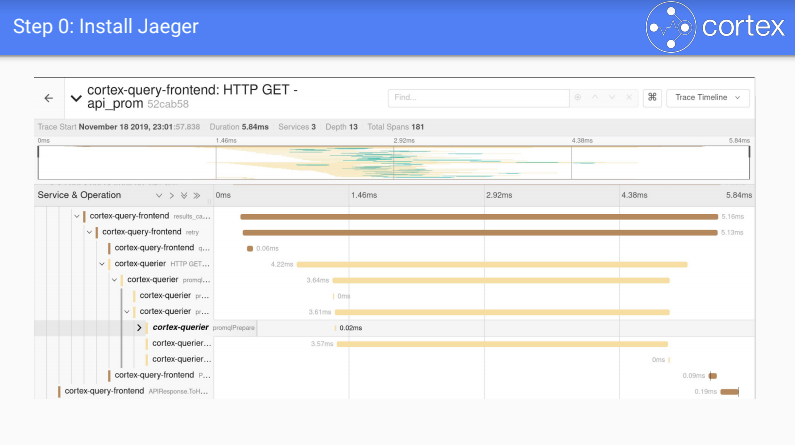Expand one level down-chevron in Service & Operation header
The height and width of the screenshot is (445, 795).
(x=159, y=196)
